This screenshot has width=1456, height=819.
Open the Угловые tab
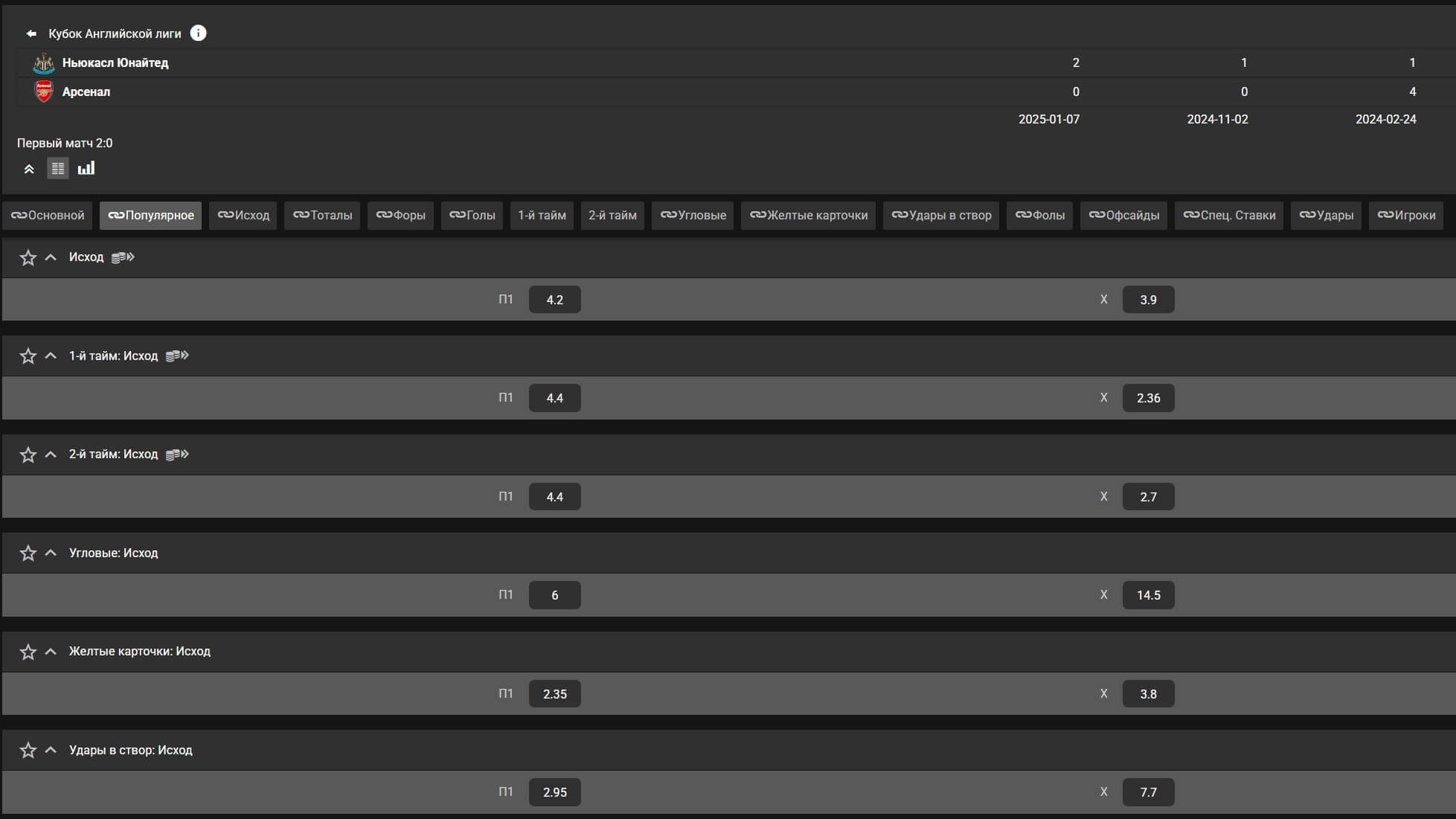[x=693, y=216]
